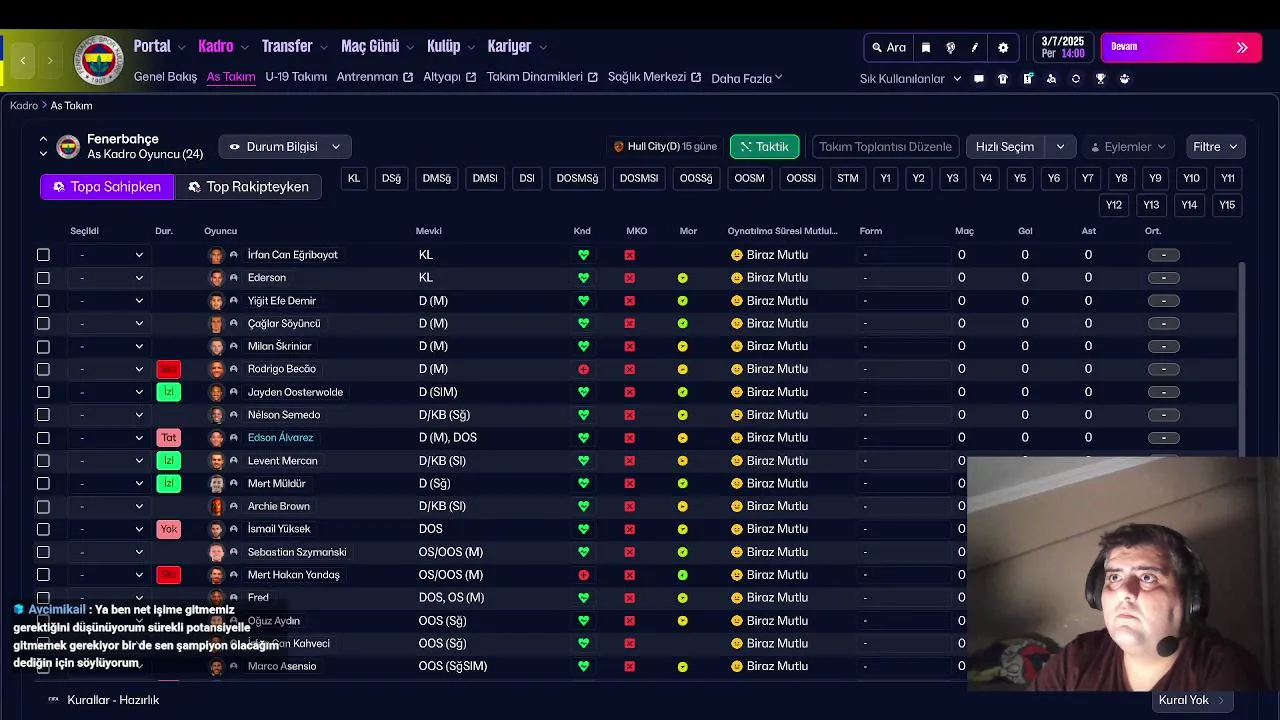The width and height of the screenshot is (1280, 720).
Task: Click Milan Škriniar's red MKO cross icon
Action: [629, 346]
